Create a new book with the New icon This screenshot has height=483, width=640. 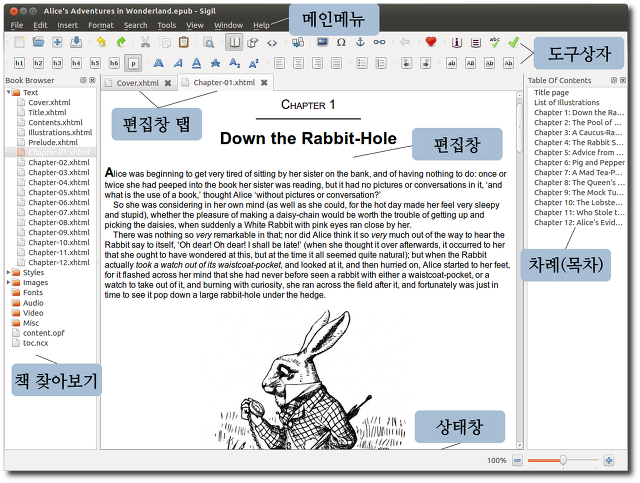click(19, 42)
